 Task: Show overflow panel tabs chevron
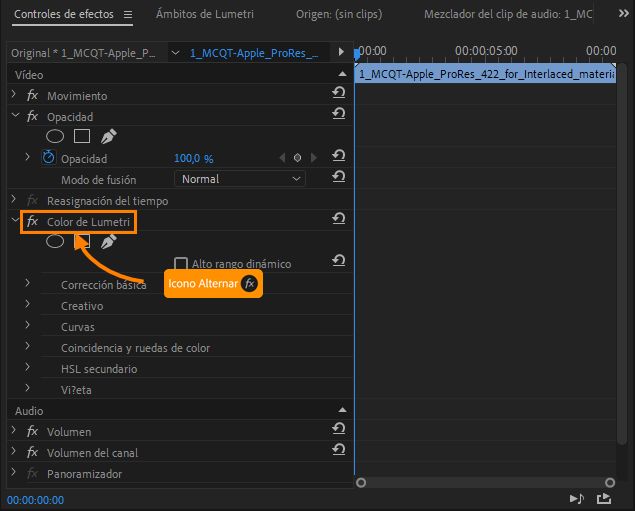624,13
